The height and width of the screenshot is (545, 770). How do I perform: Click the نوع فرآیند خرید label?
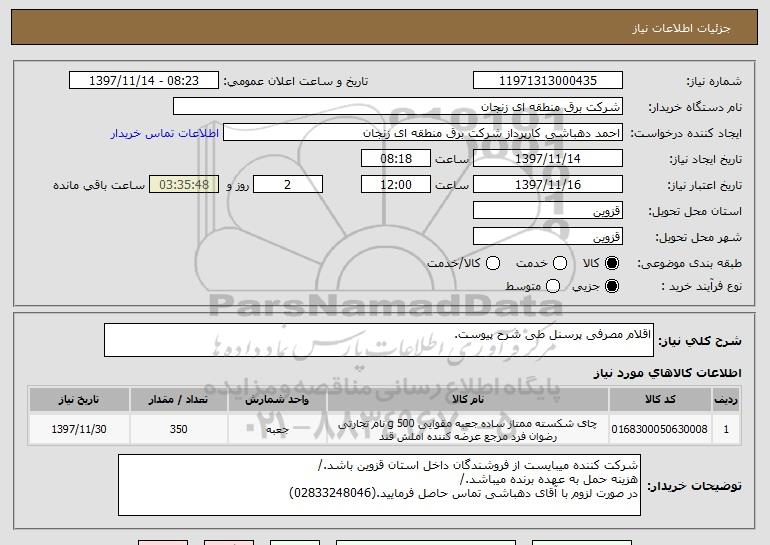701,286
